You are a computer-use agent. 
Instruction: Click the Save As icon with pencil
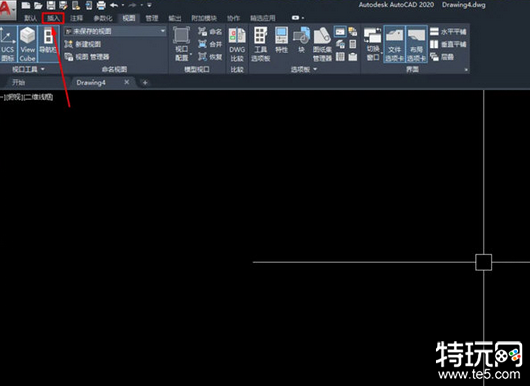pyautogui.click(x=63, y=5)
